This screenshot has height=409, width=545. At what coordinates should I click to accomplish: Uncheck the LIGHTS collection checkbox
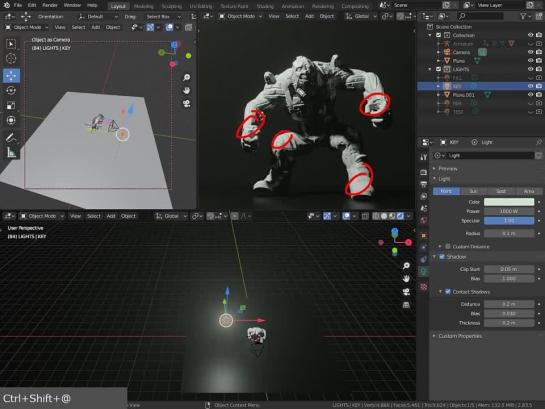(x=439, y=69)
